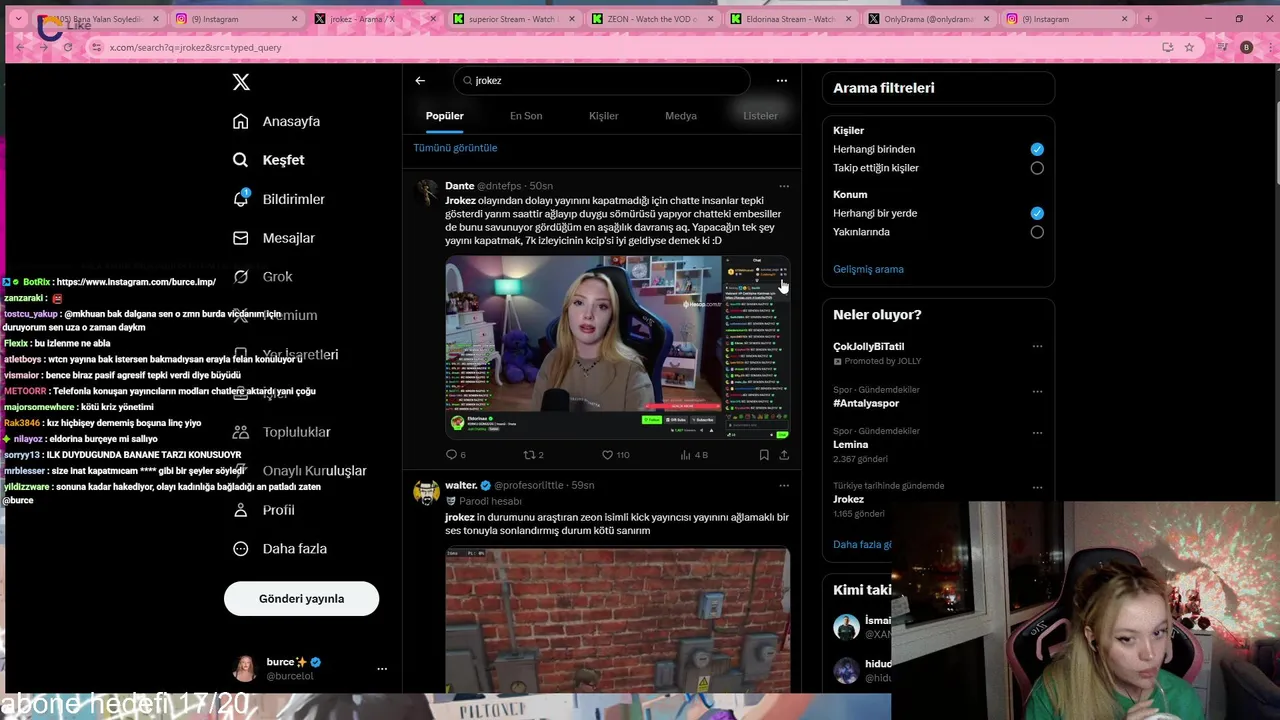Open the #Antalyaspor trend
Screen dimensions: 1280x720
click(866, 403)
